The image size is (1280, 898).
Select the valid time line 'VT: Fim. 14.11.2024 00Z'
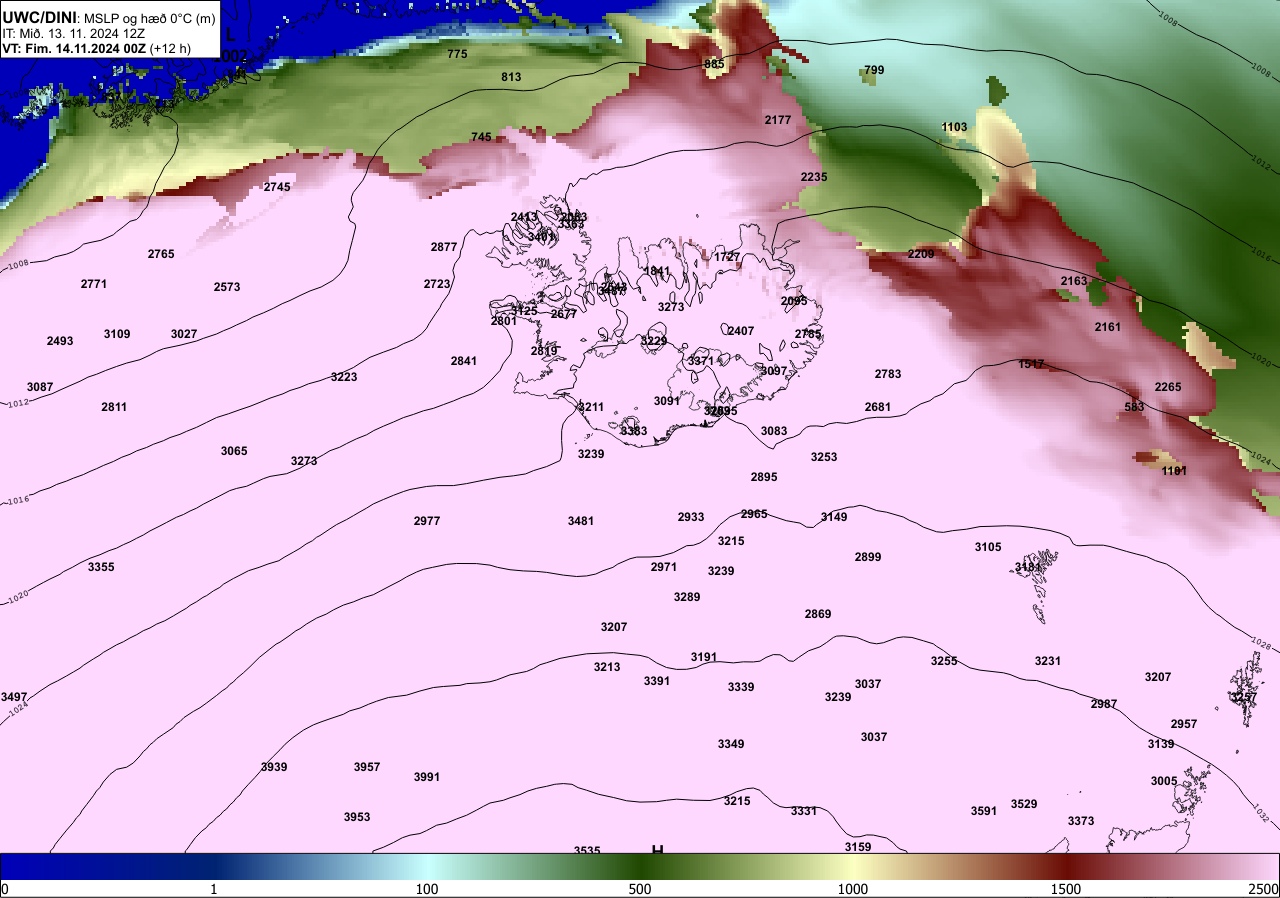click(x=75, y=48)
